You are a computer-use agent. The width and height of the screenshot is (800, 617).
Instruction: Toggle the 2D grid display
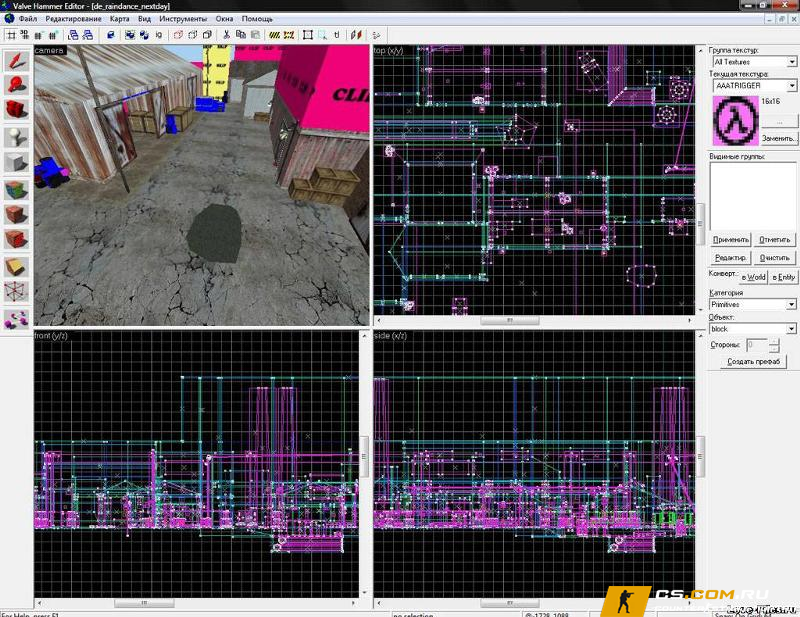tap(11, 35)
